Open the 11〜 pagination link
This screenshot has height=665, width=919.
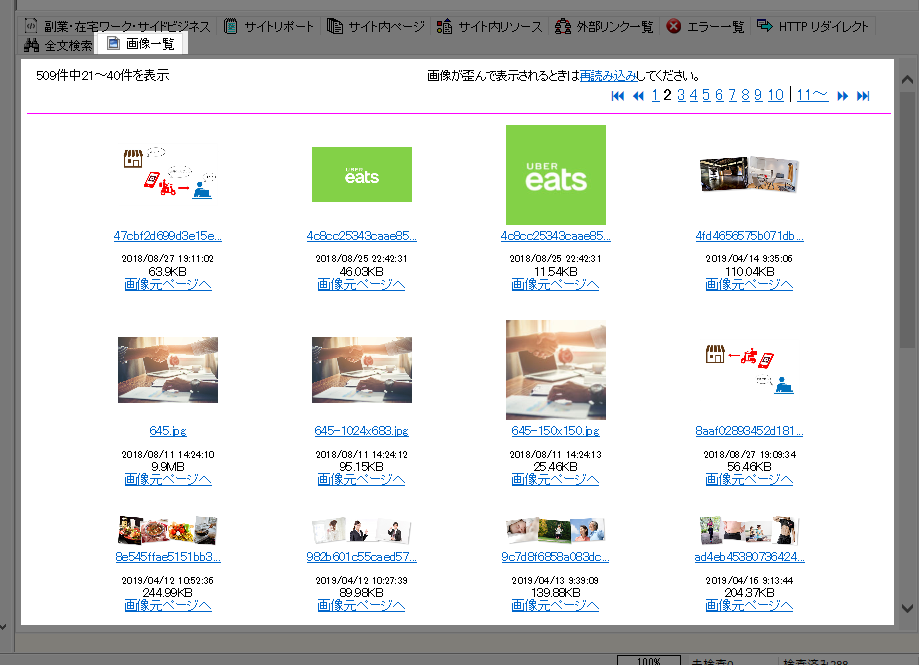click(811, 95)
